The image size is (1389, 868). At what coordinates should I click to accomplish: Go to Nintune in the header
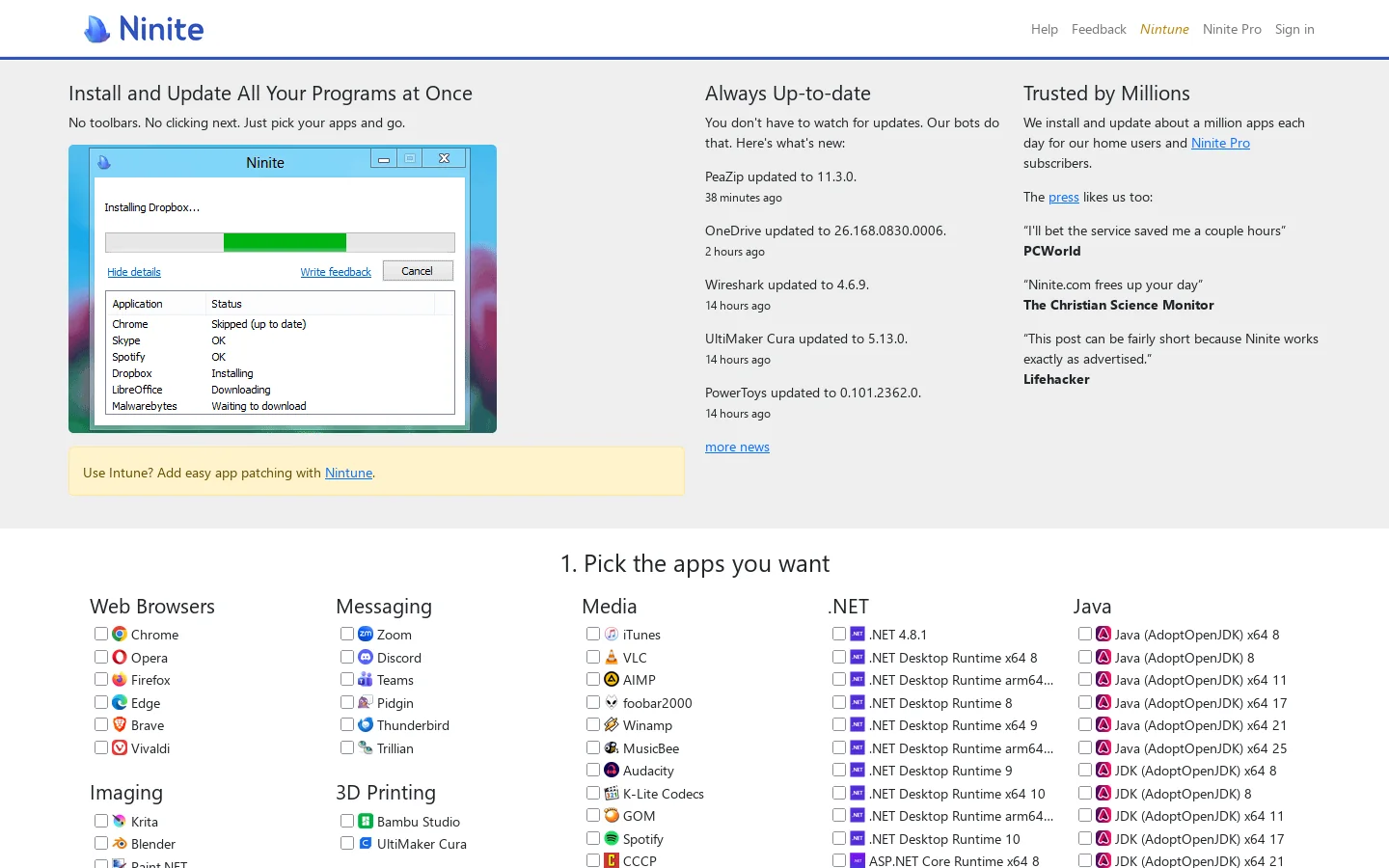[1164, 29]
